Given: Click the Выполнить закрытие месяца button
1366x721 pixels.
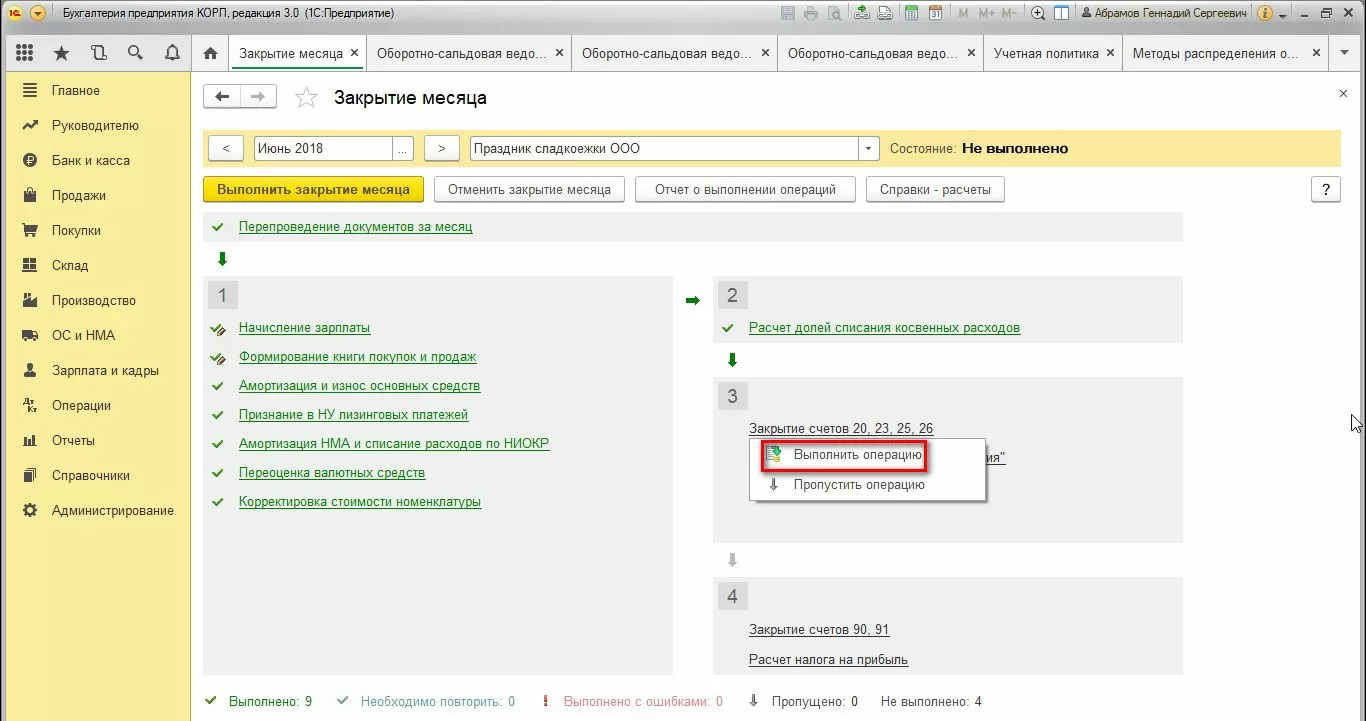Looking at the screenshot, I should click(x=313, y=190).
